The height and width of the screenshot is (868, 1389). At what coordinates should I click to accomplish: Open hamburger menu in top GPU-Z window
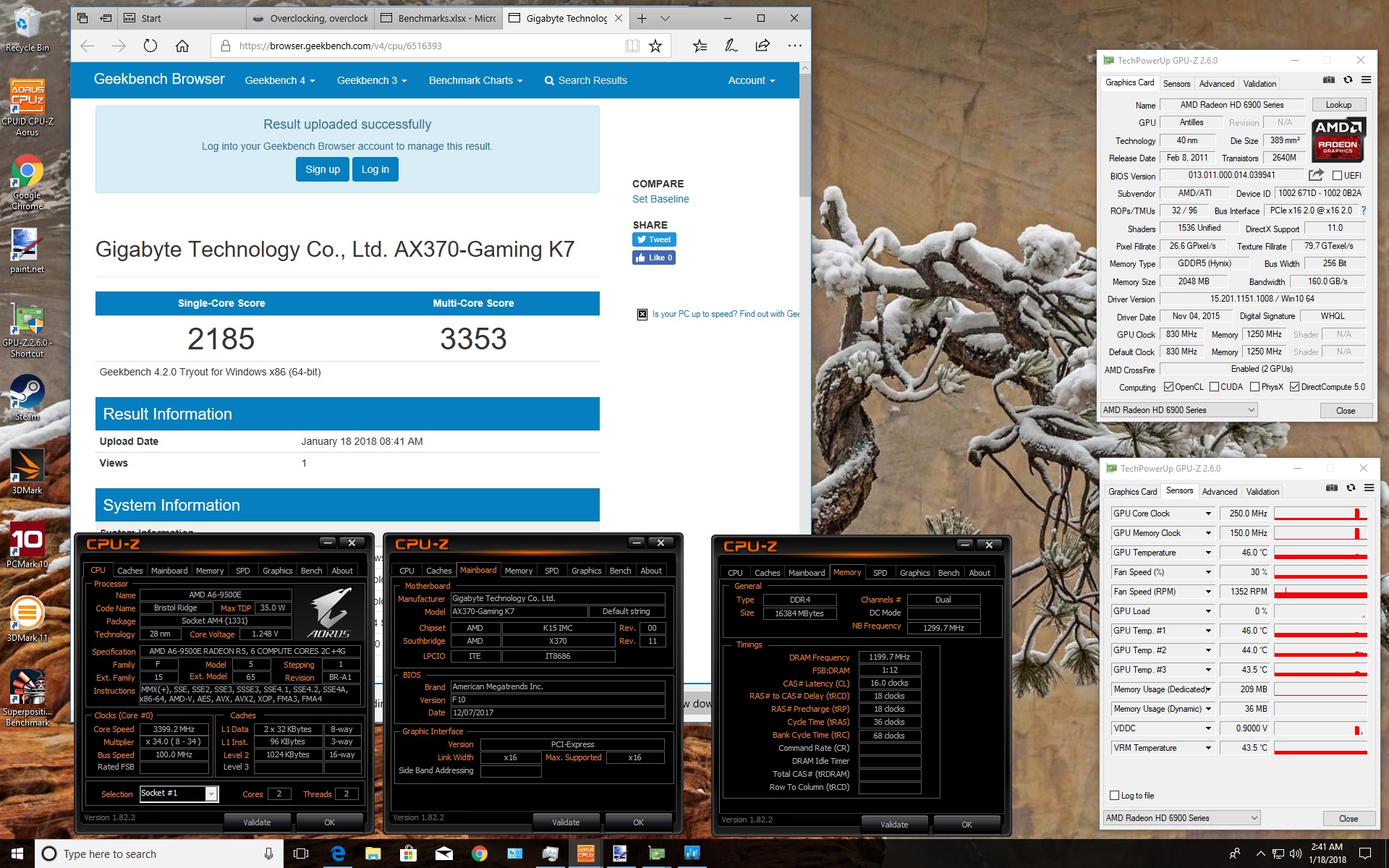(x=1366, y=80)
